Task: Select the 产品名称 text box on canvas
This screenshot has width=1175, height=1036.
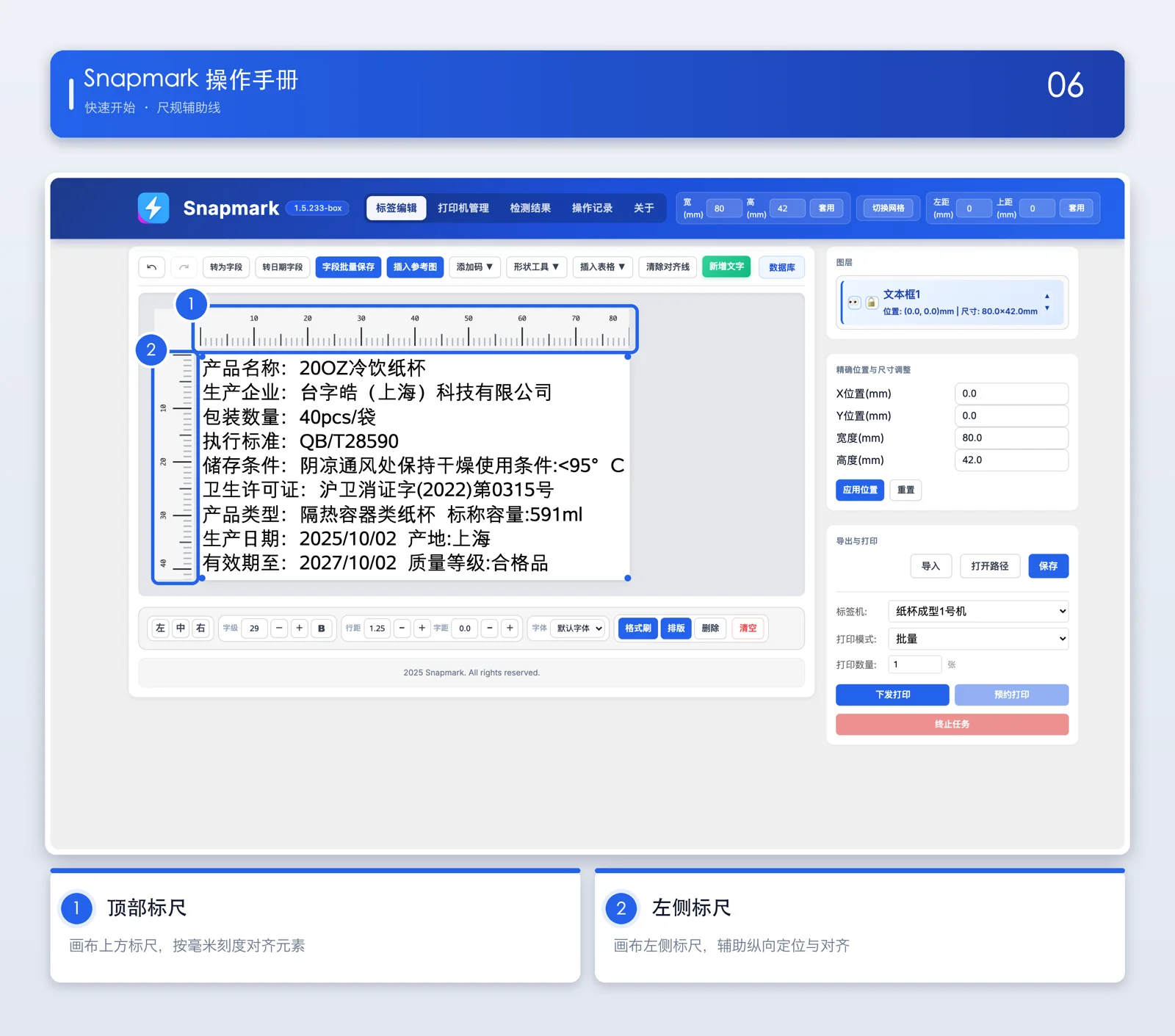Action: coord(414,466)
